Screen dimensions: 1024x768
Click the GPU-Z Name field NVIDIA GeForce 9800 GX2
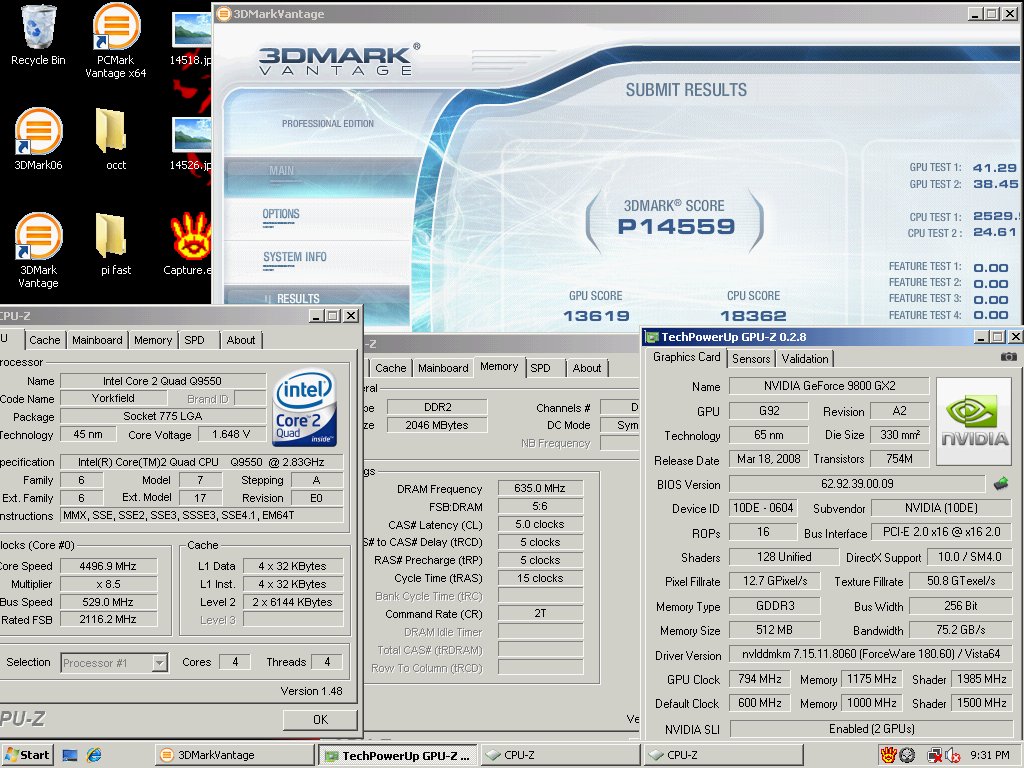829,386
